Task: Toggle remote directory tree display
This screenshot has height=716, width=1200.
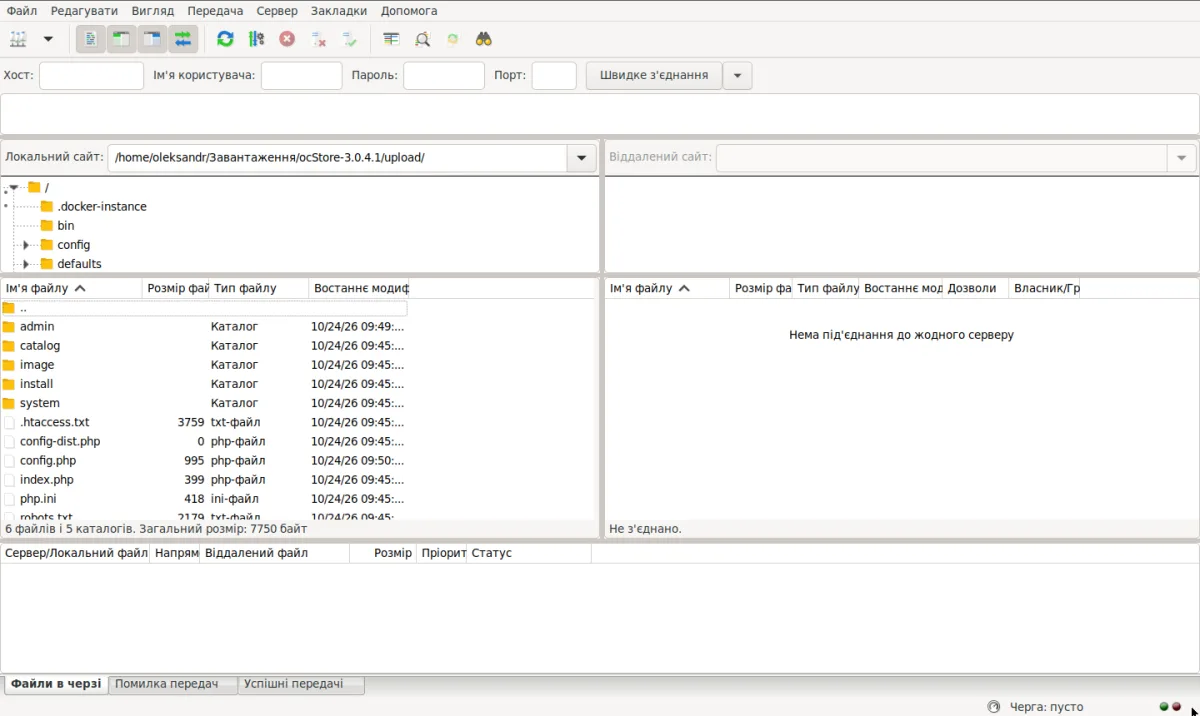Action: coord(152,39)
